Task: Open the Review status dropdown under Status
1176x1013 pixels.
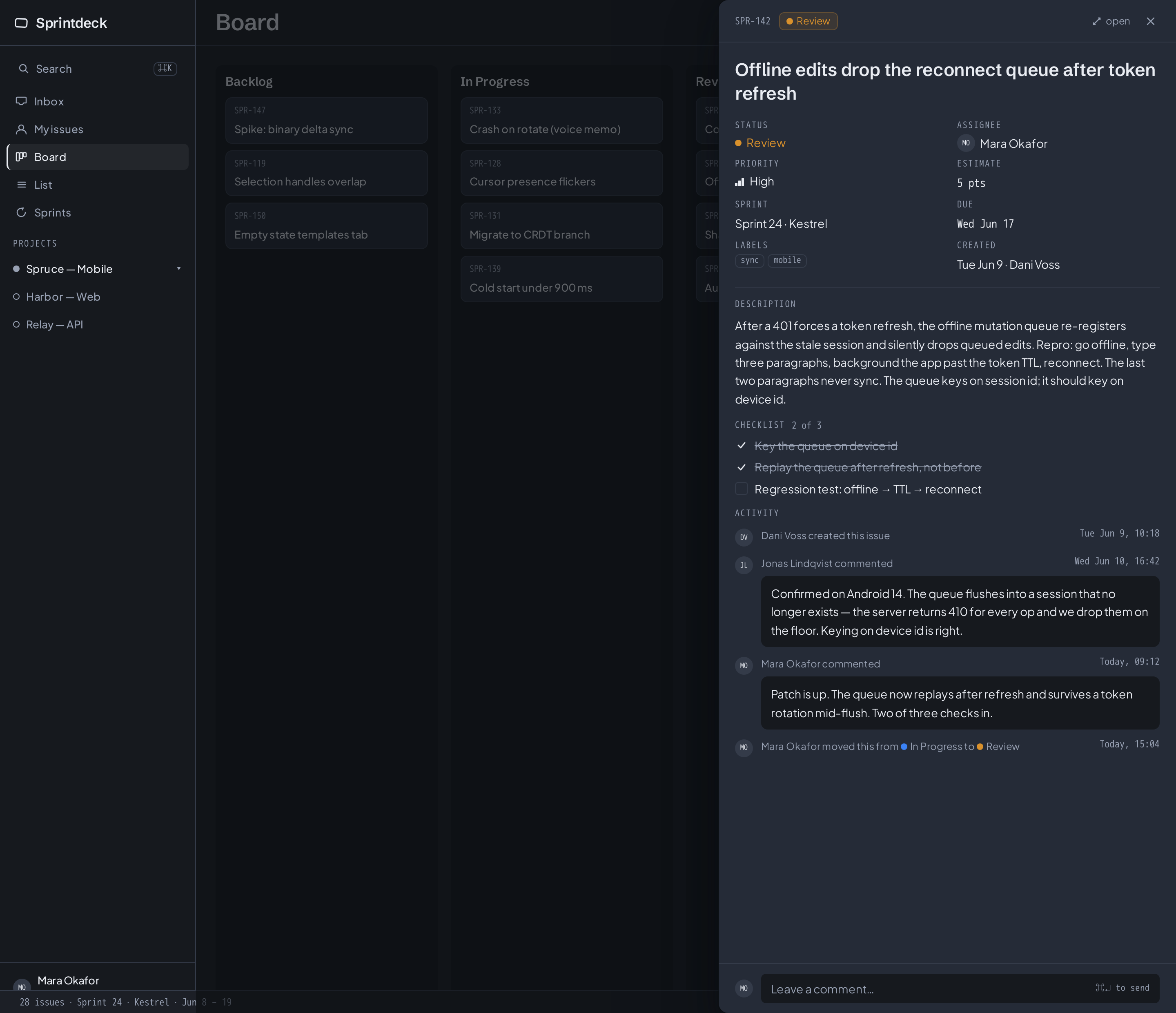Action: click(x=760, y=143)
